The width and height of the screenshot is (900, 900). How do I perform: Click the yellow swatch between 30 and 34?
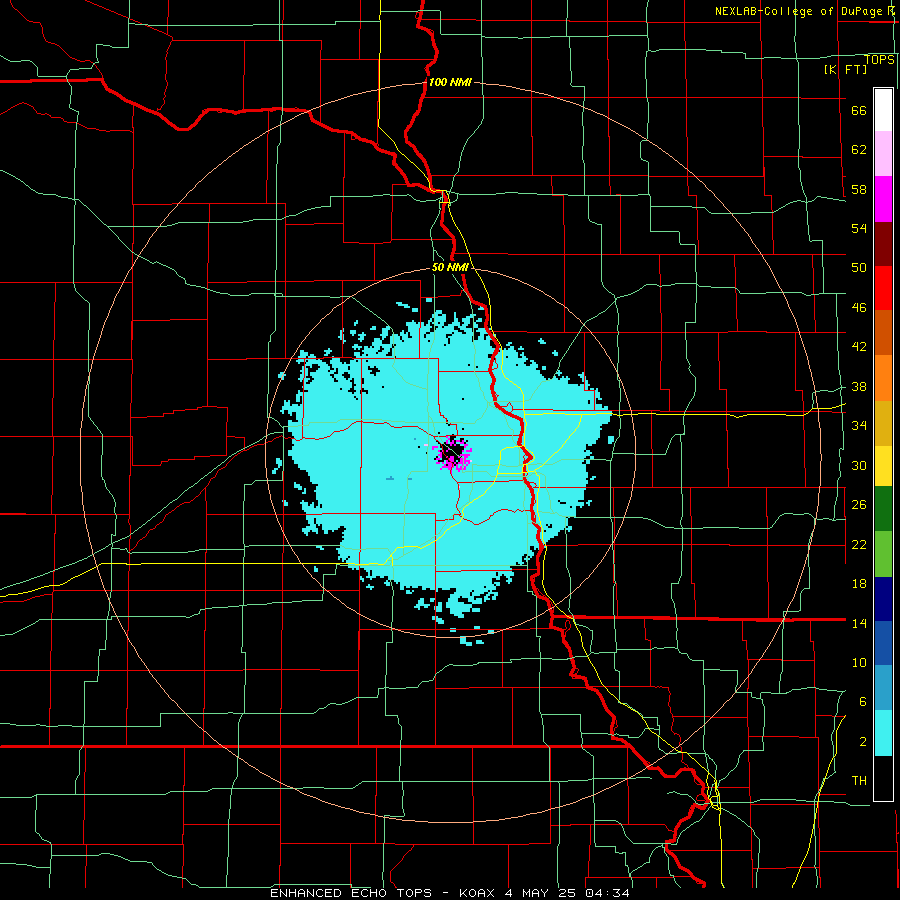pos(883,466)
